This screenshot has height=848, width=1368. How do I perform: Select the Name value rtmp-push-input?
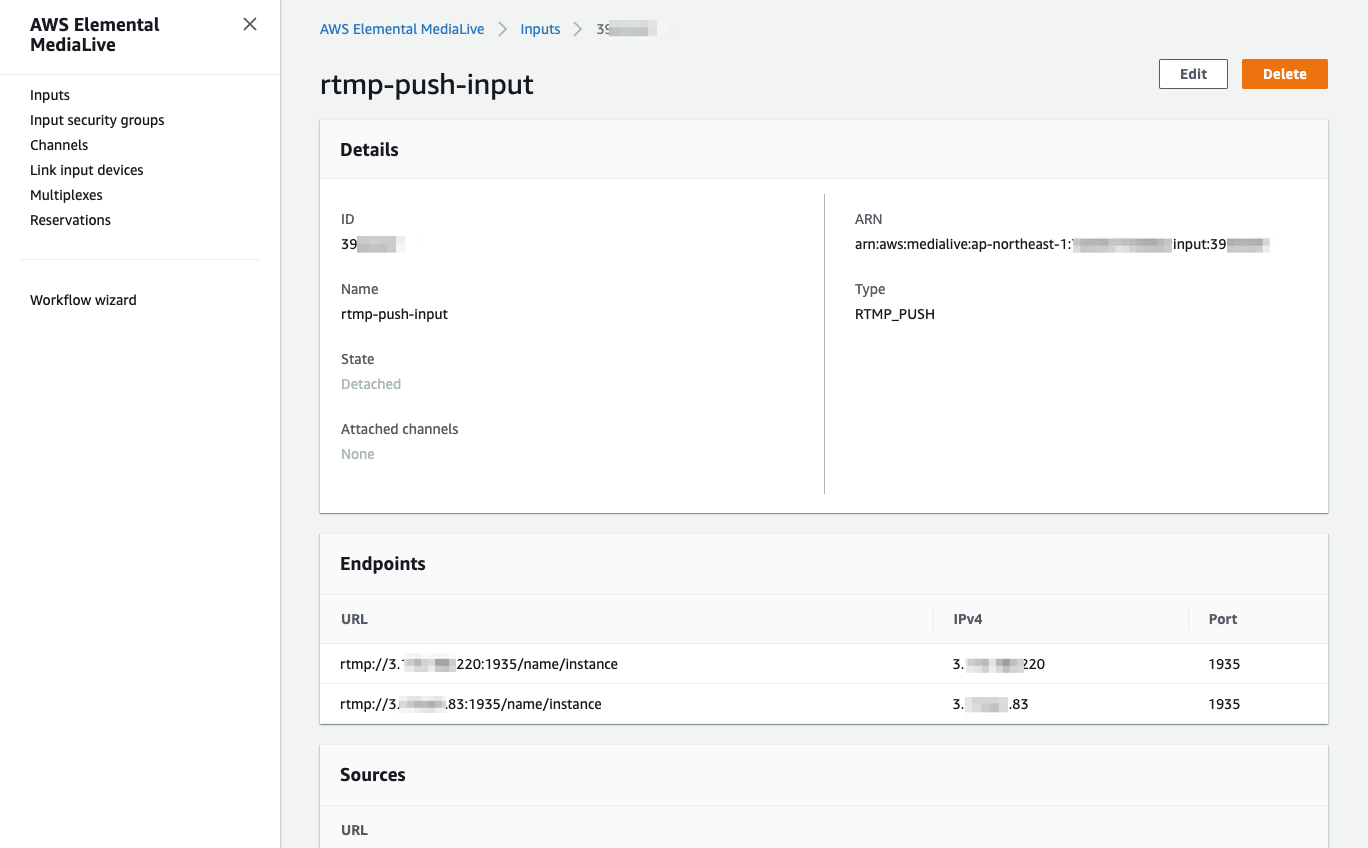(394, 314)
